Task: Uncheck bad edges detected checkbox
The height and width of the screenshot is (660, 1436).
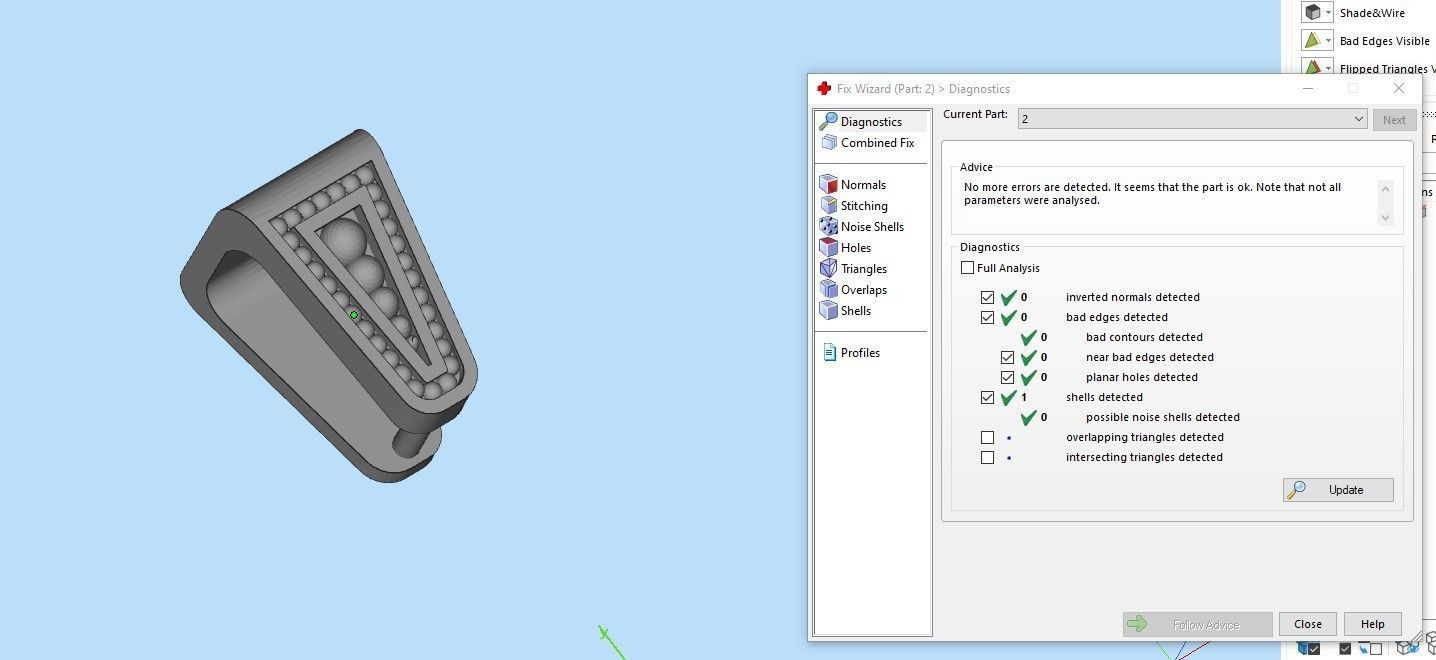Action: point(988,318)
